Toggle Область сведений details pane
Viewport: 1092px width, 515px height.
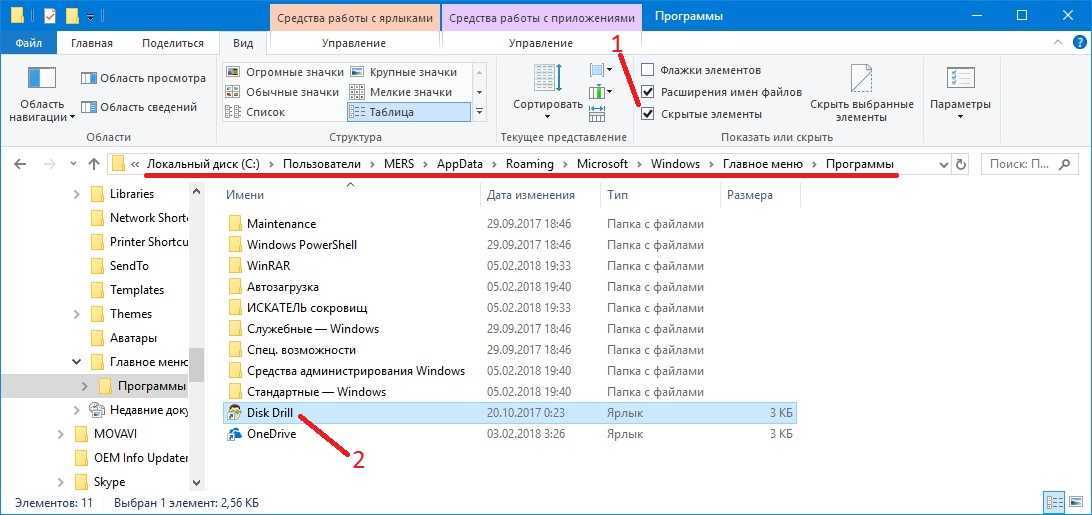click(139, 107)
